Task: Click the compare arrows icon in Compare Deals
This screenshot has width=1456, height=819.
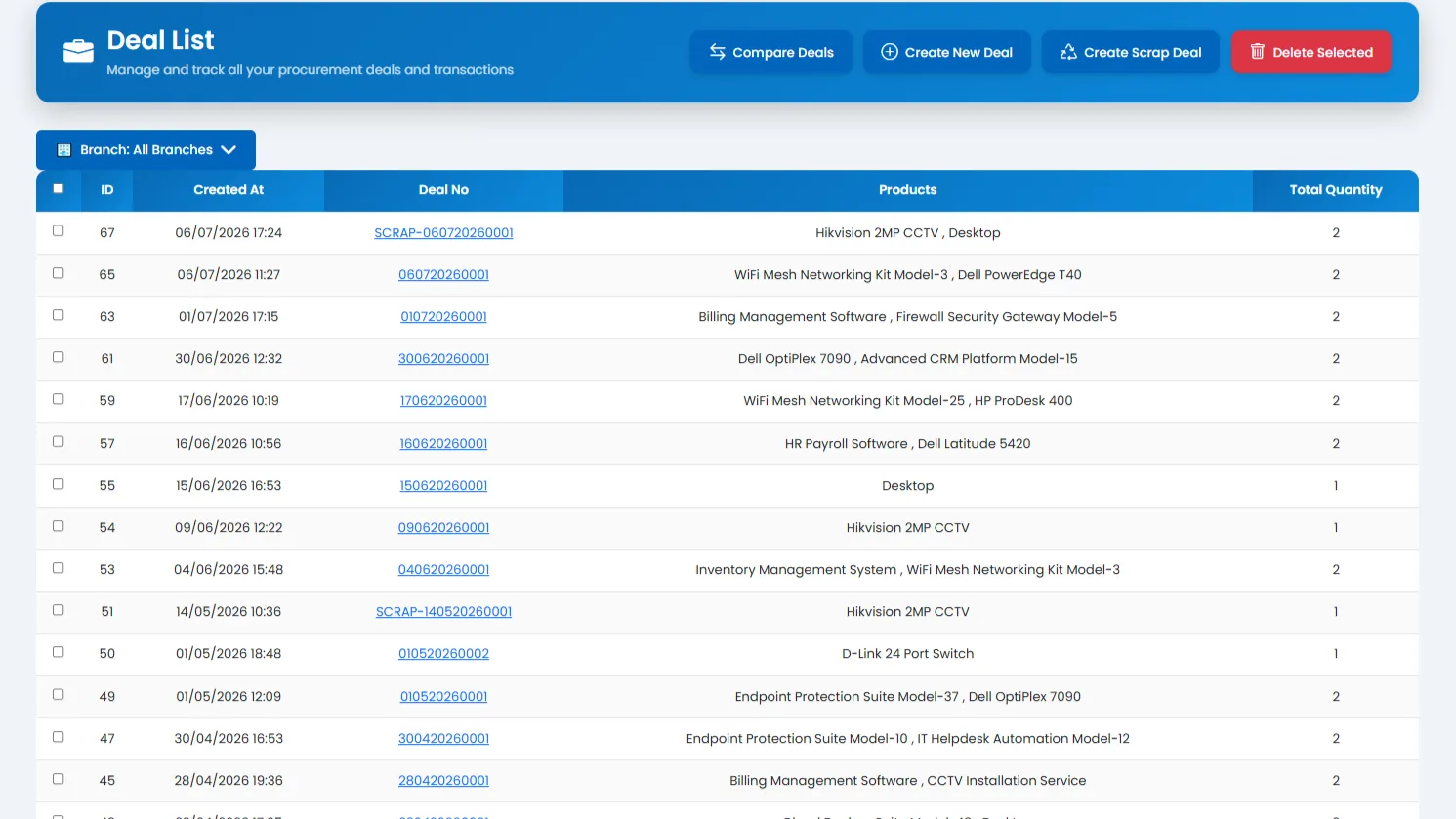Action: [718, 52]
